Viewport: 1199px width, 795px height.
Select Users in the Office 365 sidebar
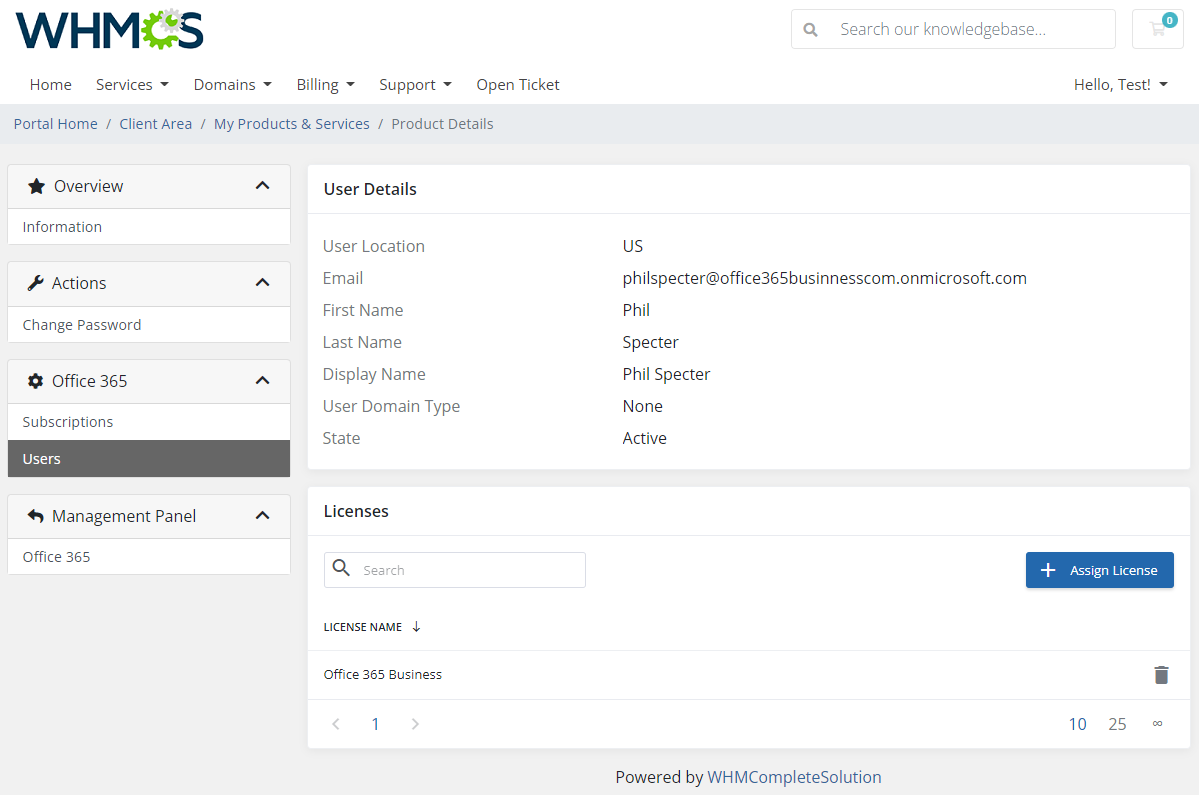point(149,459)
